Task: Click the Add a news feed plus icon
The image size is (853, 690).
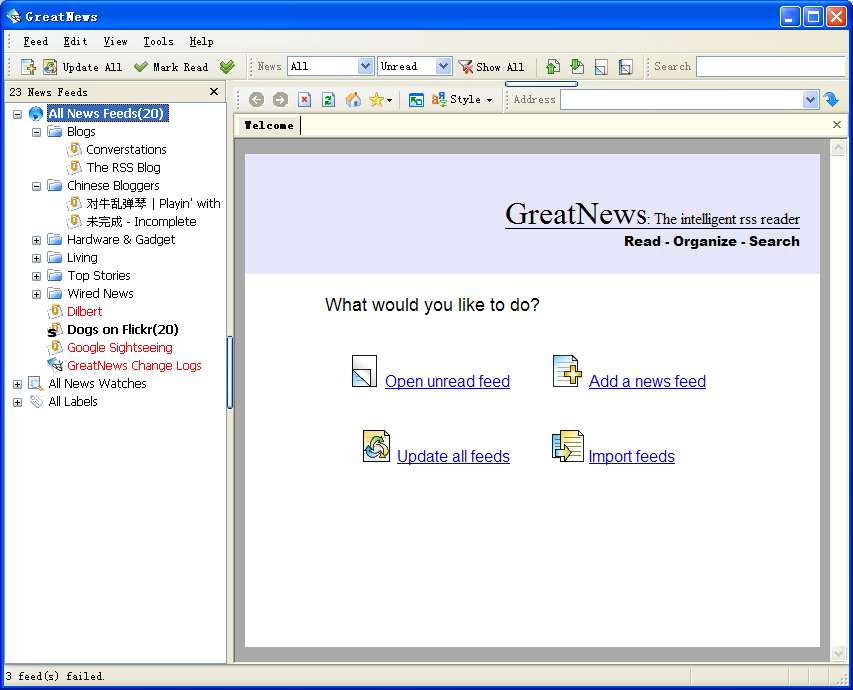Action: (567, 371)
